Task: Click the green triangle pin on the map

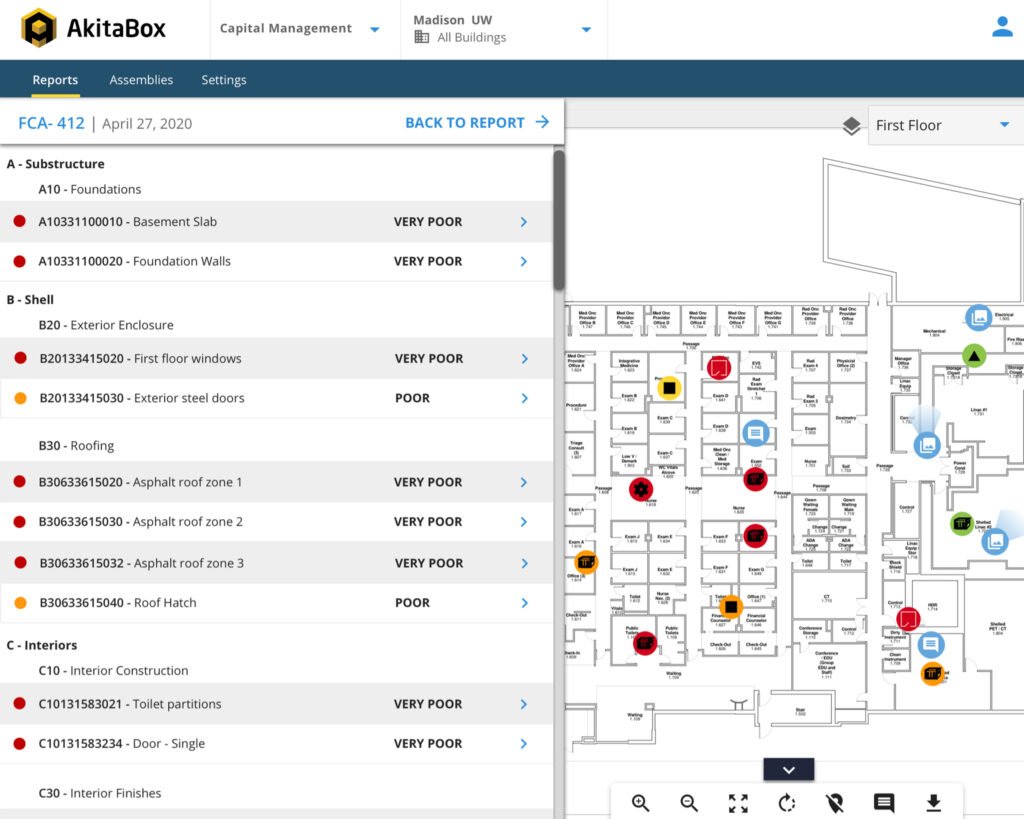Action: 975,355
